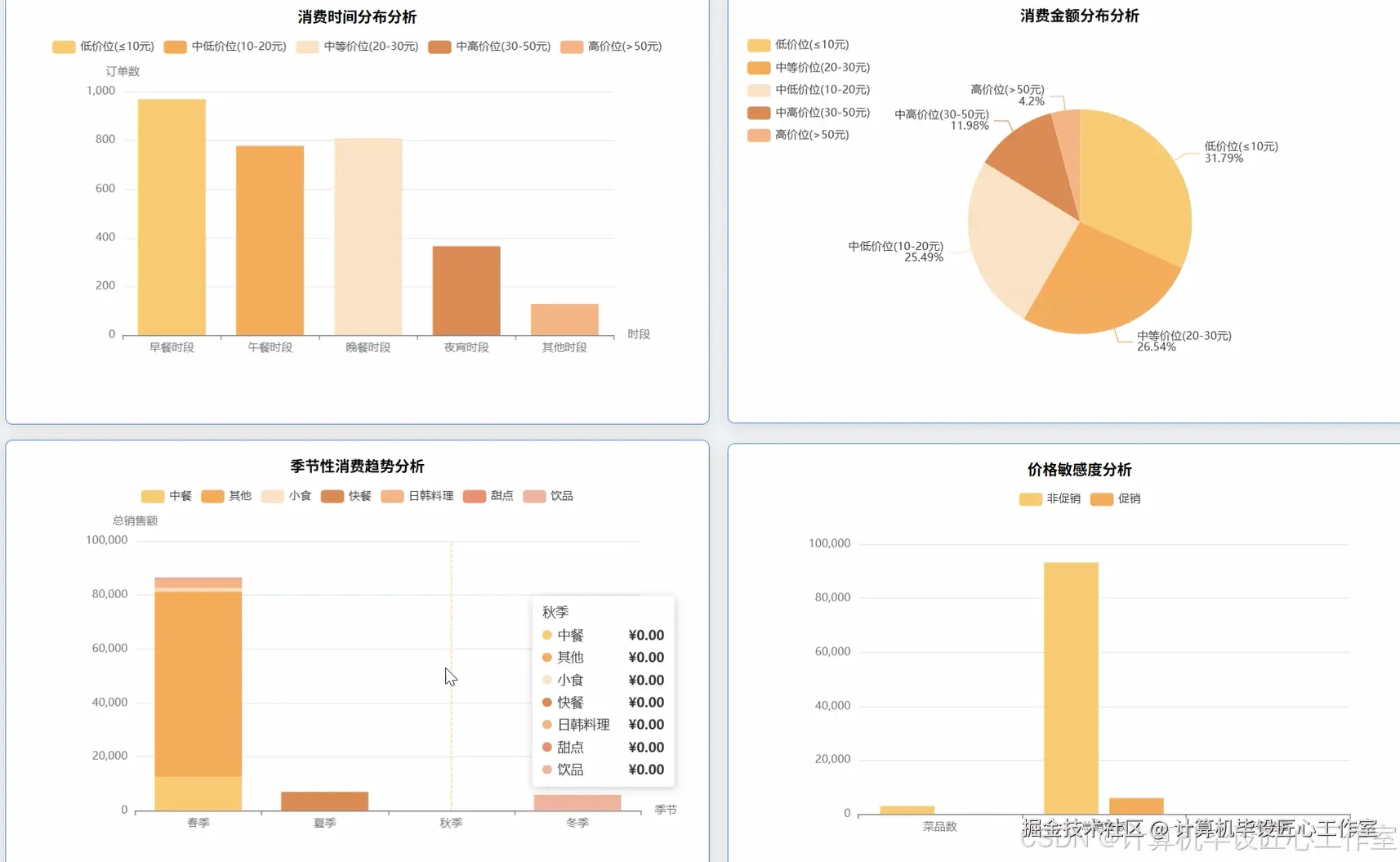
Task: Toggle 快餐 legend in seasonal chart
Action: (x=346, y=496)
